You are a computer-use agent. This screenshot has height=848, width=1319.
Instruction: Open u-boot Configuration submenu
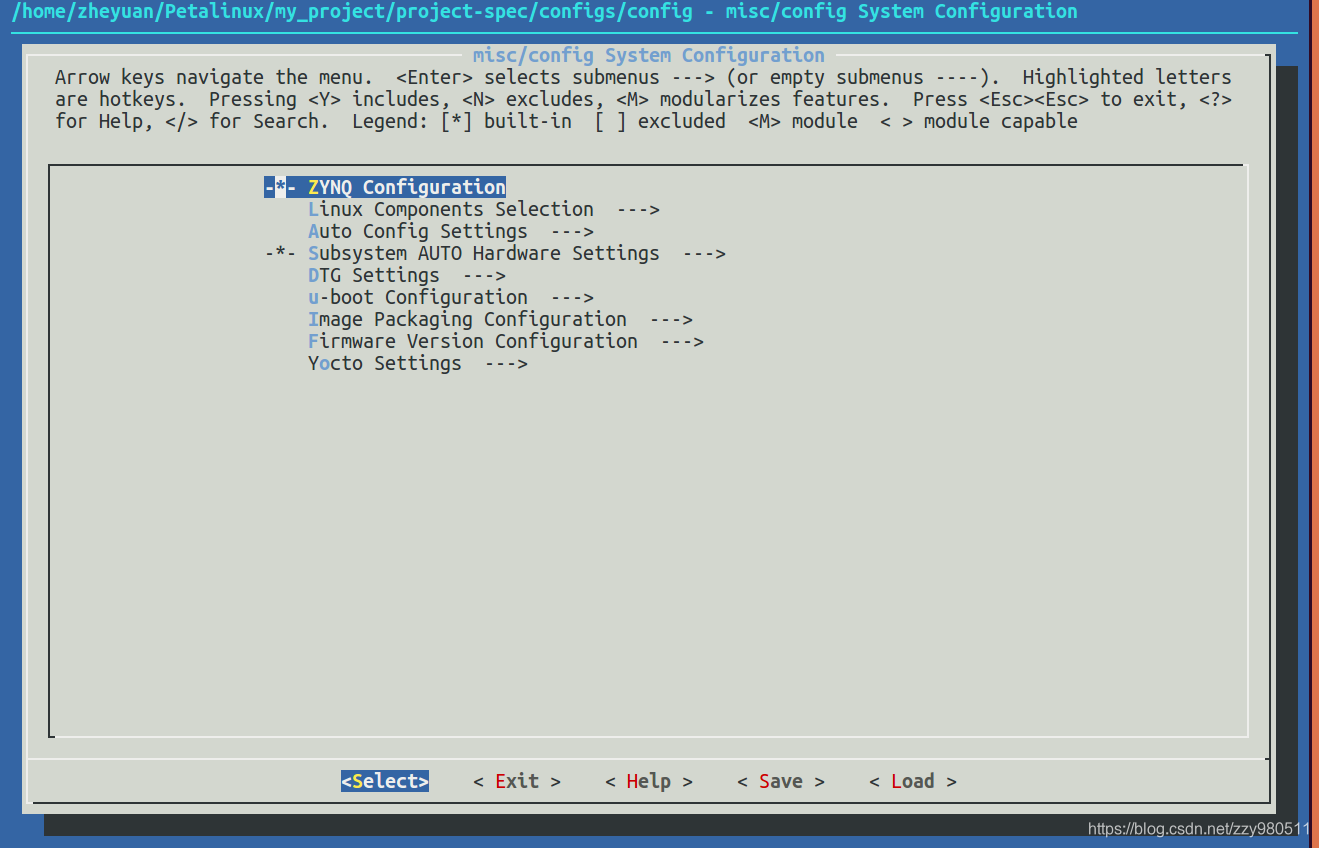click(x=451, y=297)
